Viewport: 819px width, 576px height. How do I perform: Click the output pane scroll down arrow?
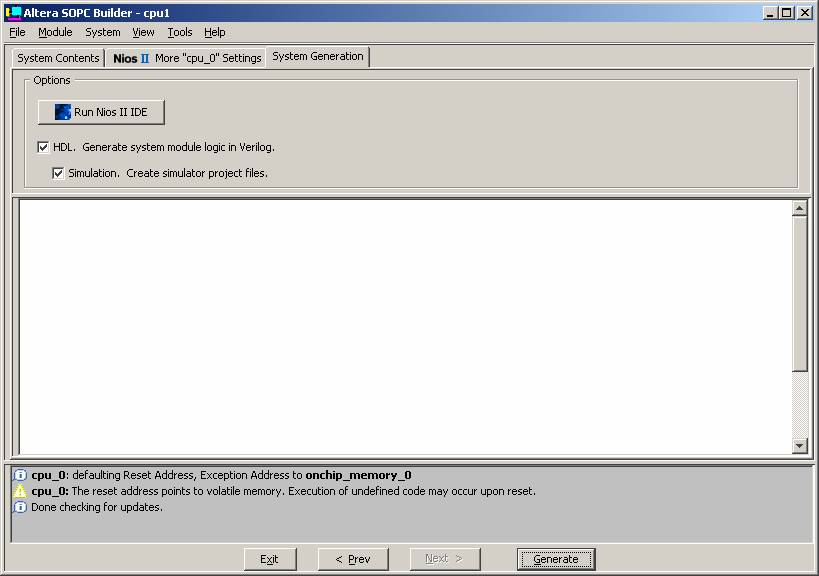[799, 446]
